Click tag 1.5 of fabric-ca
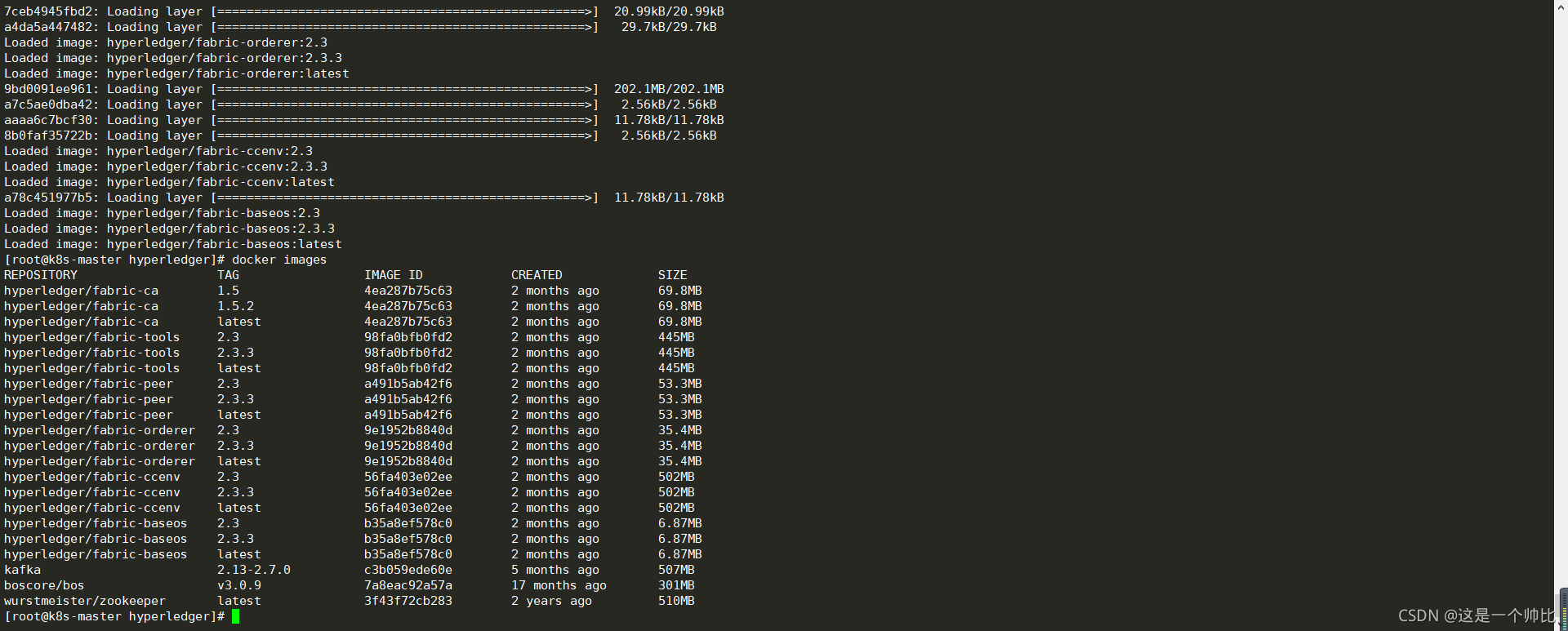1568x631 pixels. (228, 291)
